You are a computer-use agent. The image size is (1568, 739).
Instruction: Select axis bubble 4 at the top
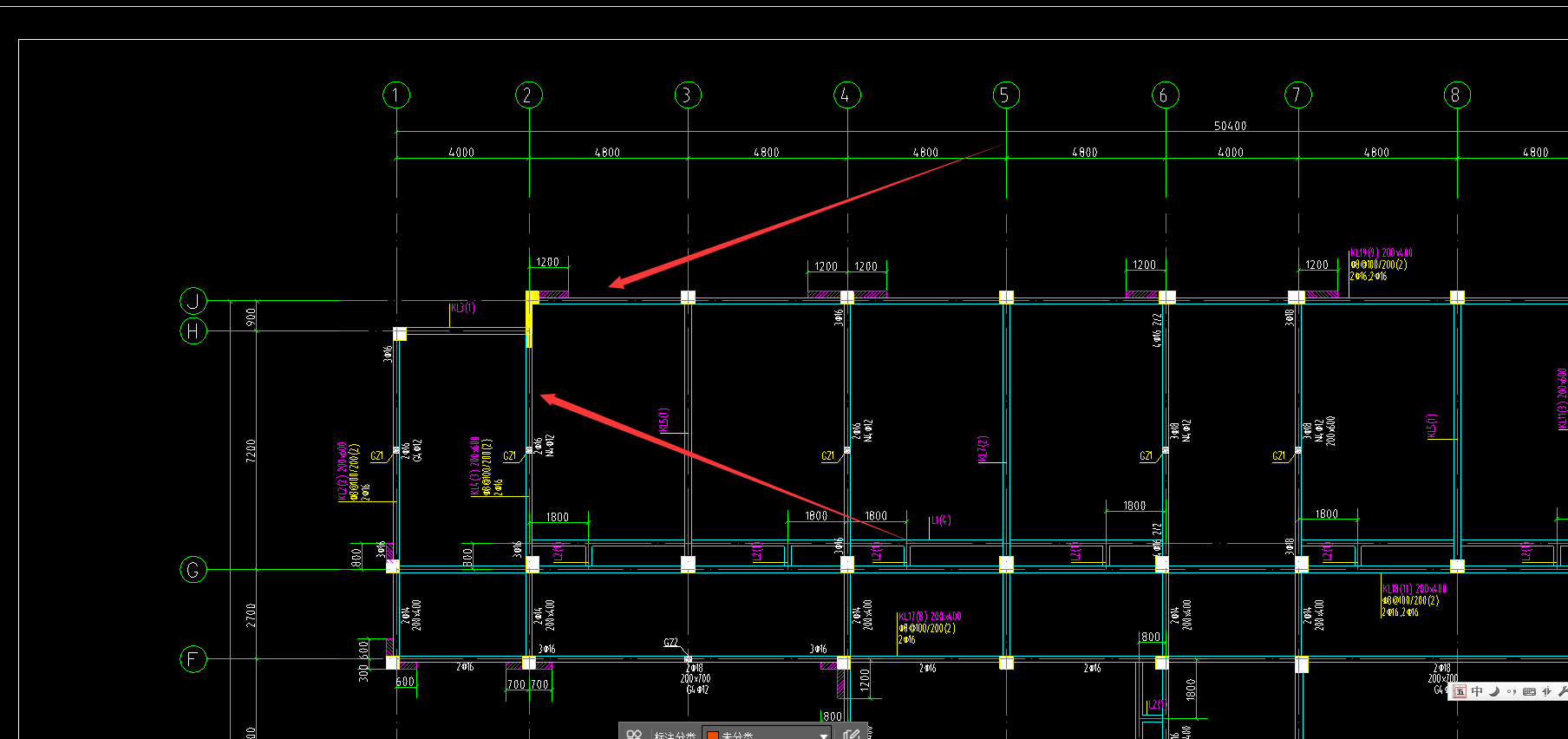(847, 95)
